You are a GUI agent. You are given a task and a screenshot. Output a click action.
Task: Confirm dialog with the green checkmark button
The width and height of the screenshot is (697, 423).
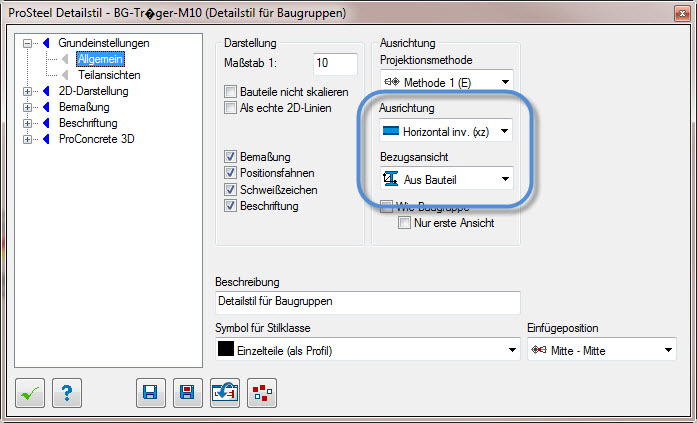point(30,393)
